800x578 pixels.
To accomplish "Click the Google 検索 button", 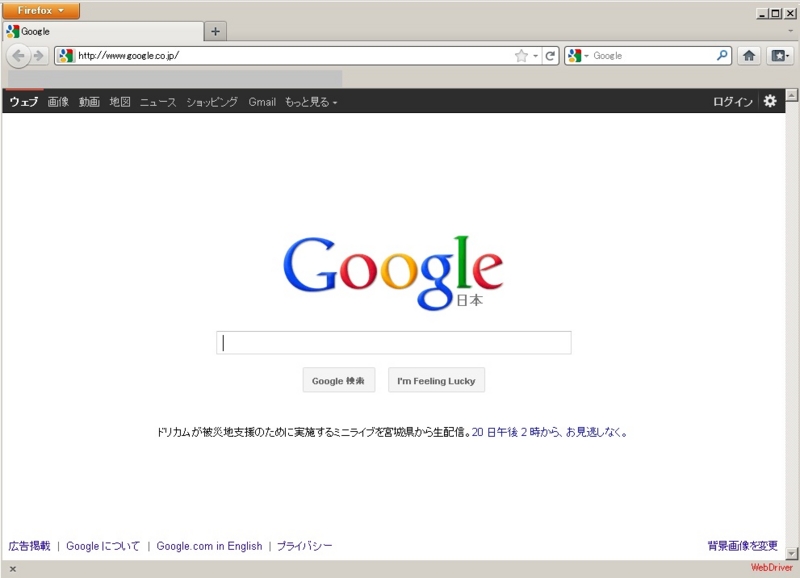I will click(x=338, y=380).
